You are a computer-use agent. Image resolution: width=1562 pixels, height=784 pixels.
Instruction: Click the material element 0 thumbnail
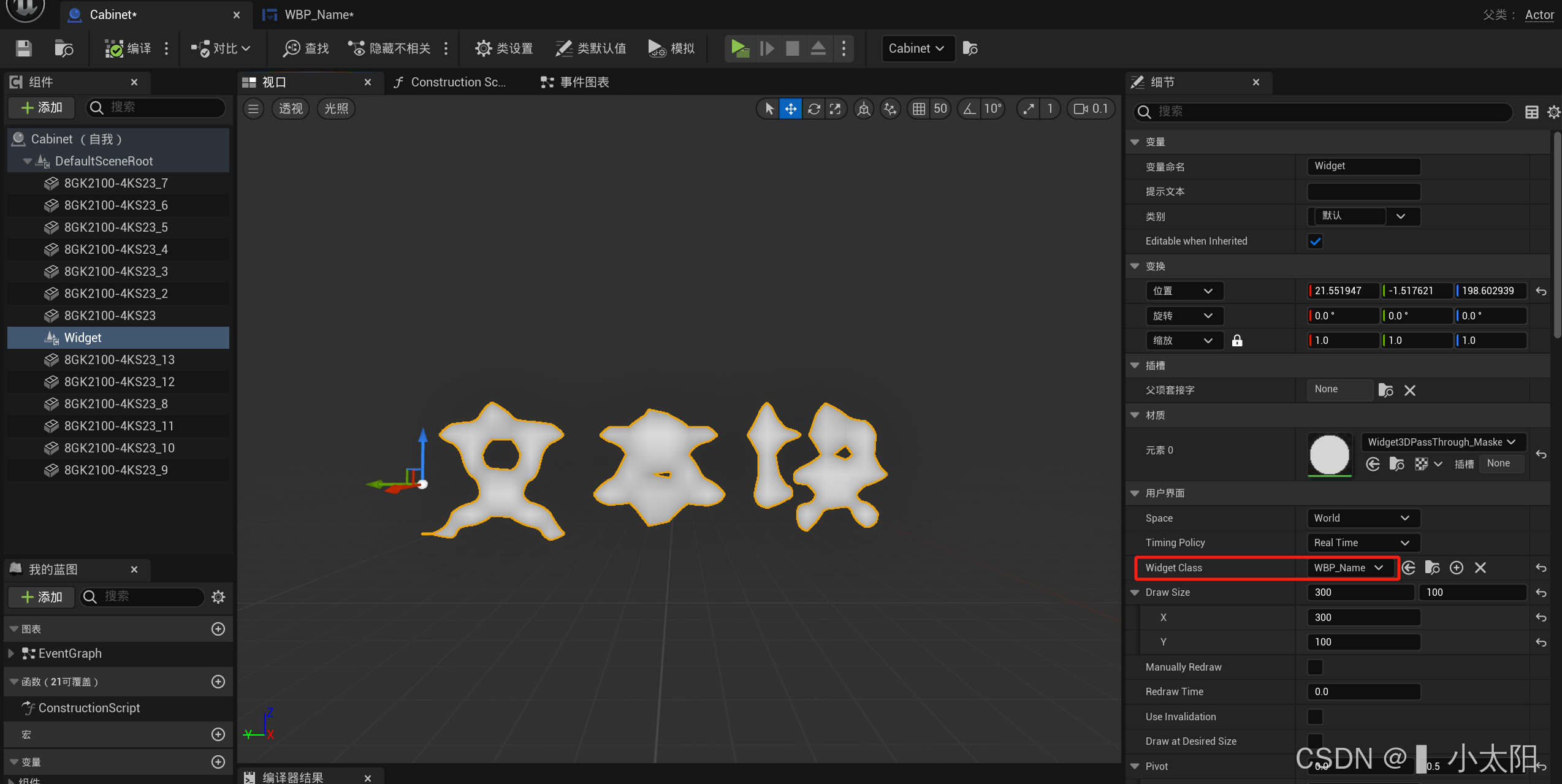[1329, 454]
